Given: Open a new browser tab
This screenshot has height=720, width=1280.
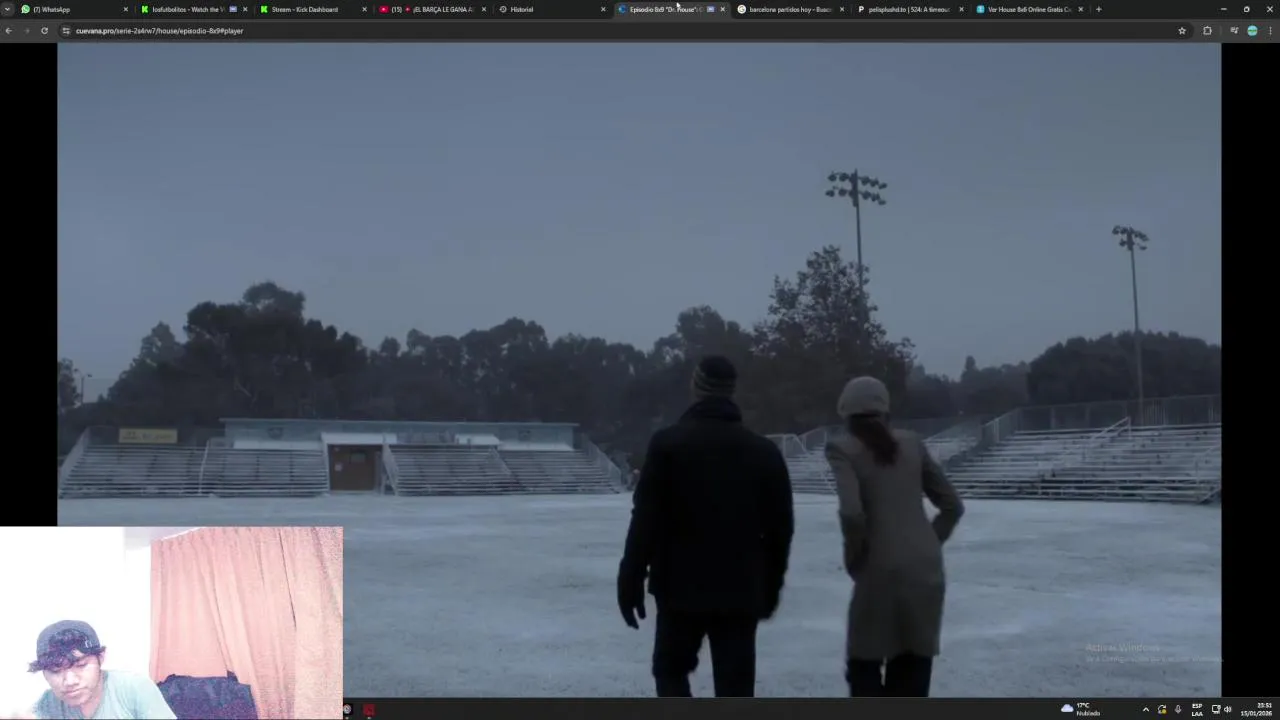Looking at the screenshot, I should click(1098, 9).
